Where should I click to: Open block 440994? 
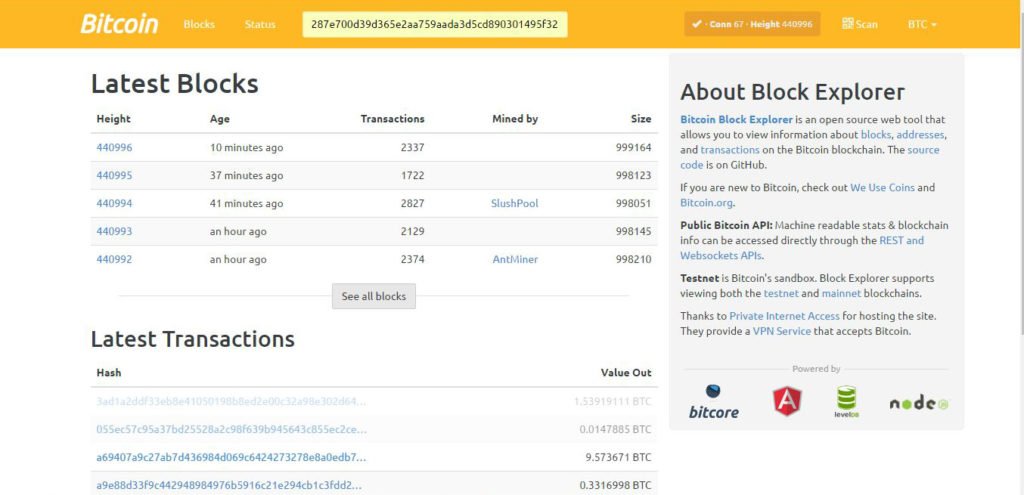click(x=114, y=203)
